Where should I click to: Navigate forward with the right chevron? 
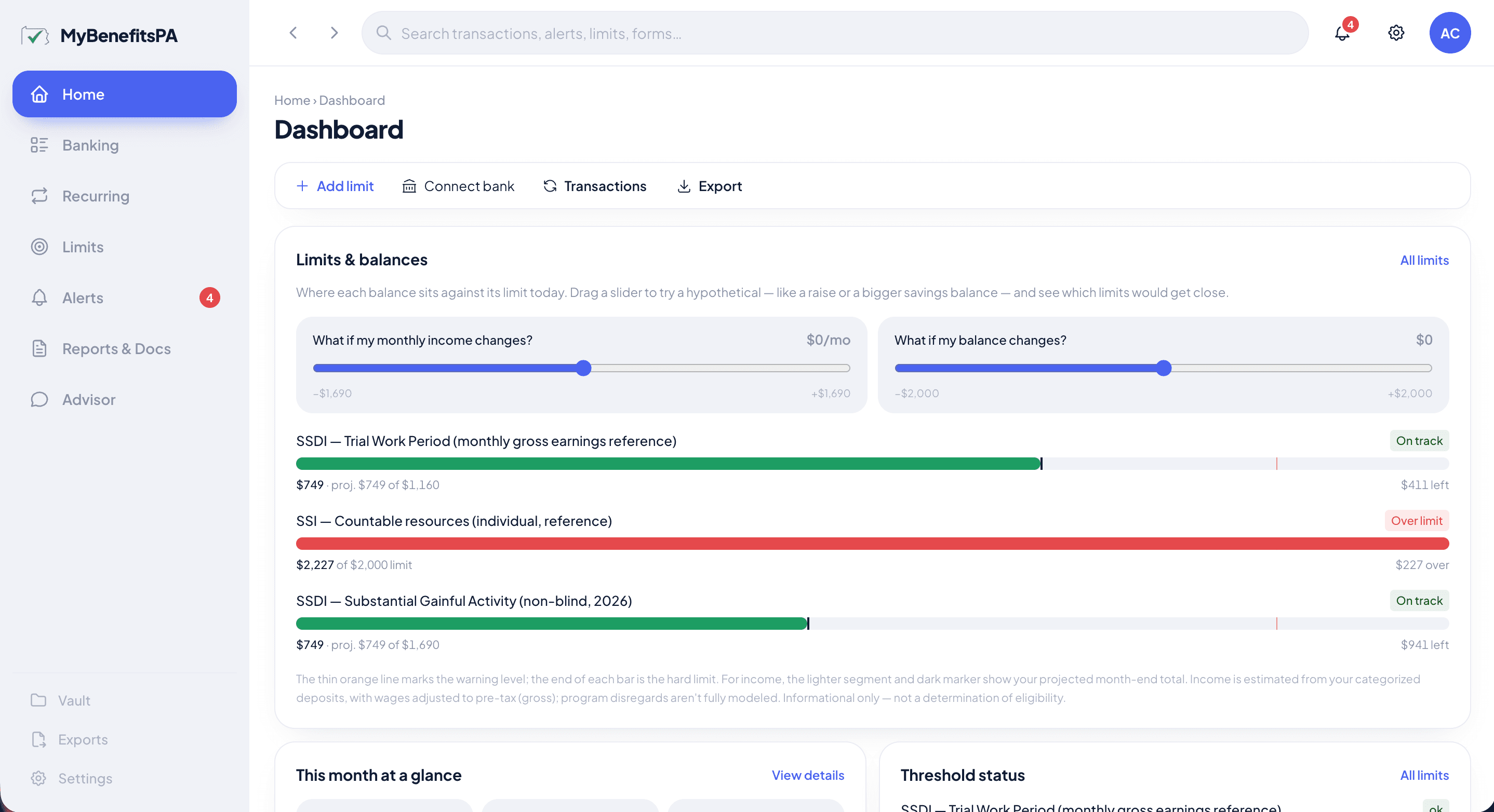coord(334,33)
